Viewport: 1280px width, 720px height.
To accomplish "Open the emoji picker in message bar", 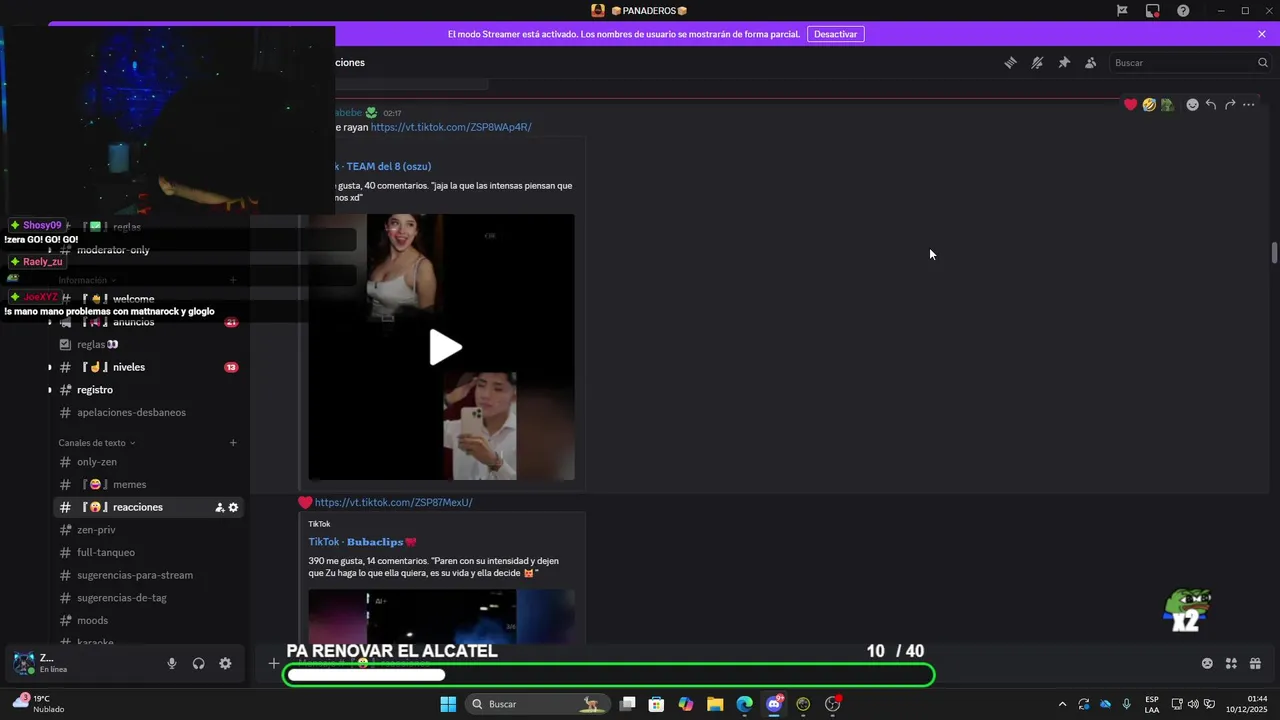I will (1207, 663).
